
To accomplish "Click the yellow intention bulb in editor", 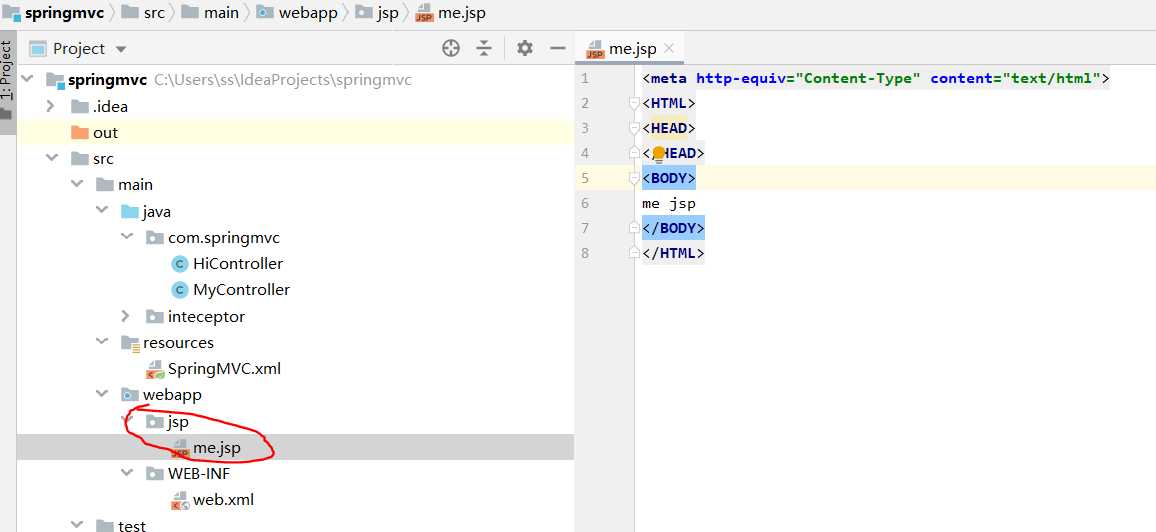I will (658, 154).
